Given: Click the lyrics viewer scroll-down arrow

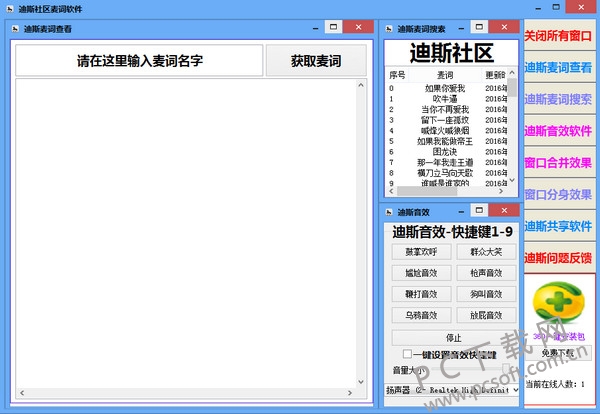Looking at the screenshot, I should pyautogui.click(x=361, y=381).
